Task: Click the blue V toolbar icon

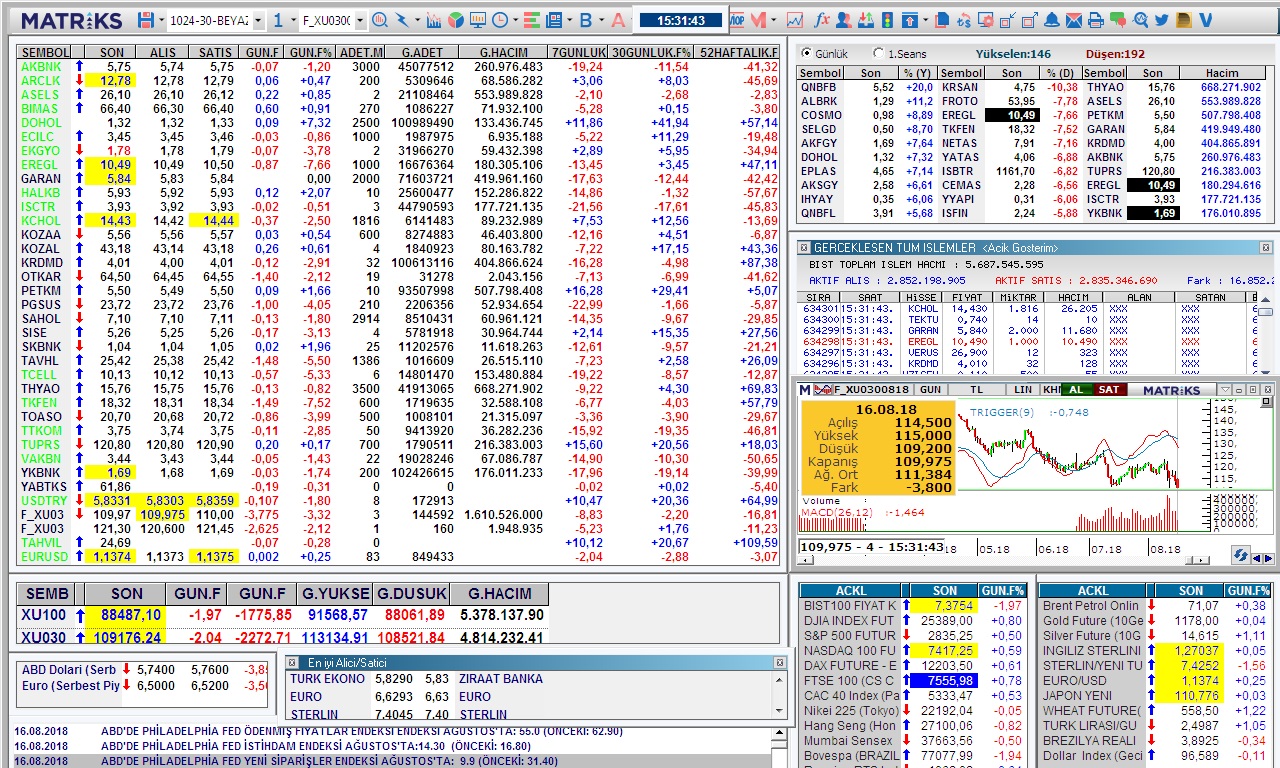Action: click(1205, 20)
